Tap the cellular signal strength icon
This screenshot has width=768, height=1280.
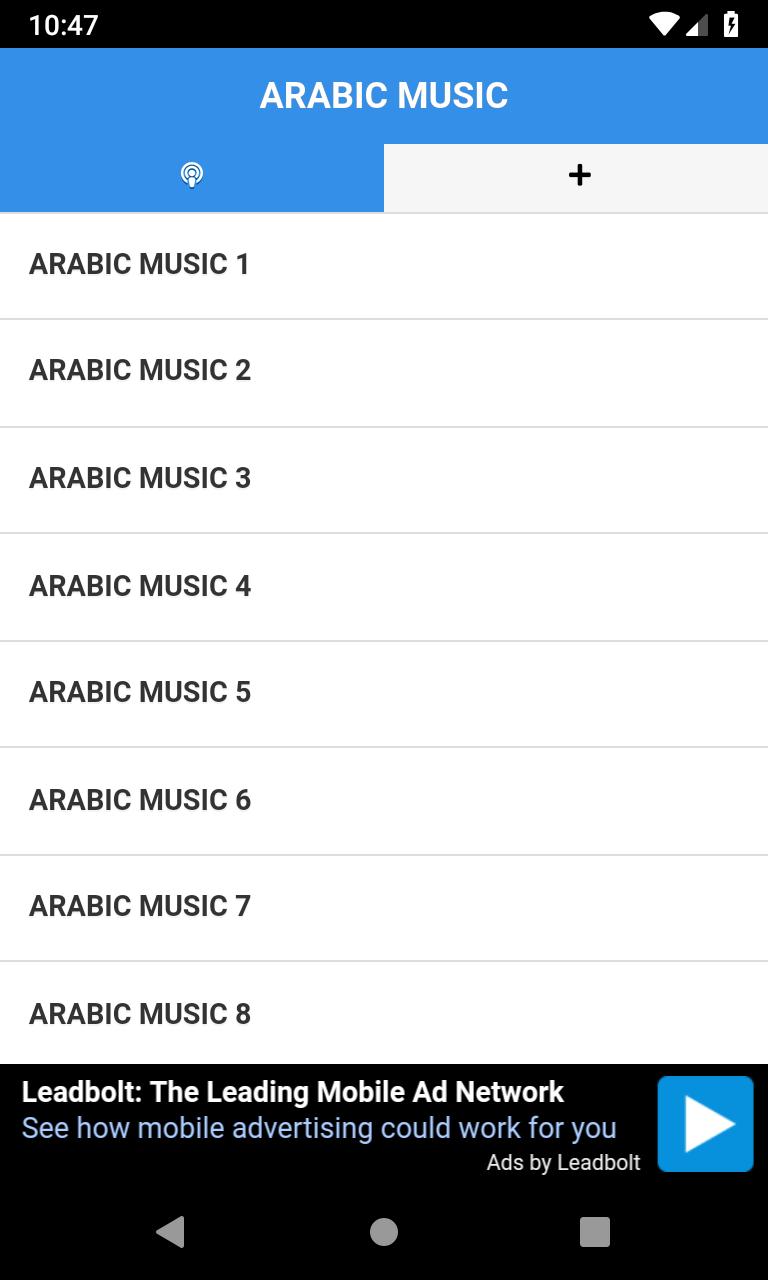697,24
